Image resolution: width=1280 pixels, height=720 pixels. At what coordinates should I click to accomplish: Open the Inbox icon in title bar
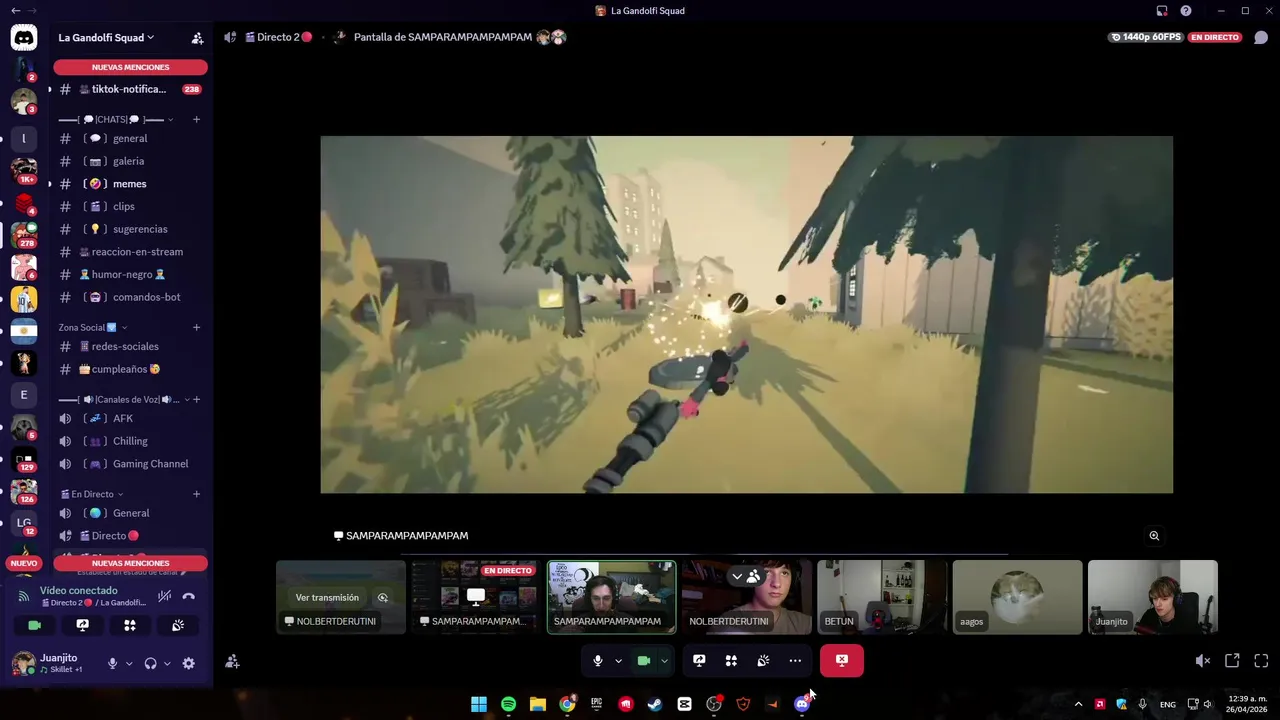pyautogui.click(x=1162, y=11)
